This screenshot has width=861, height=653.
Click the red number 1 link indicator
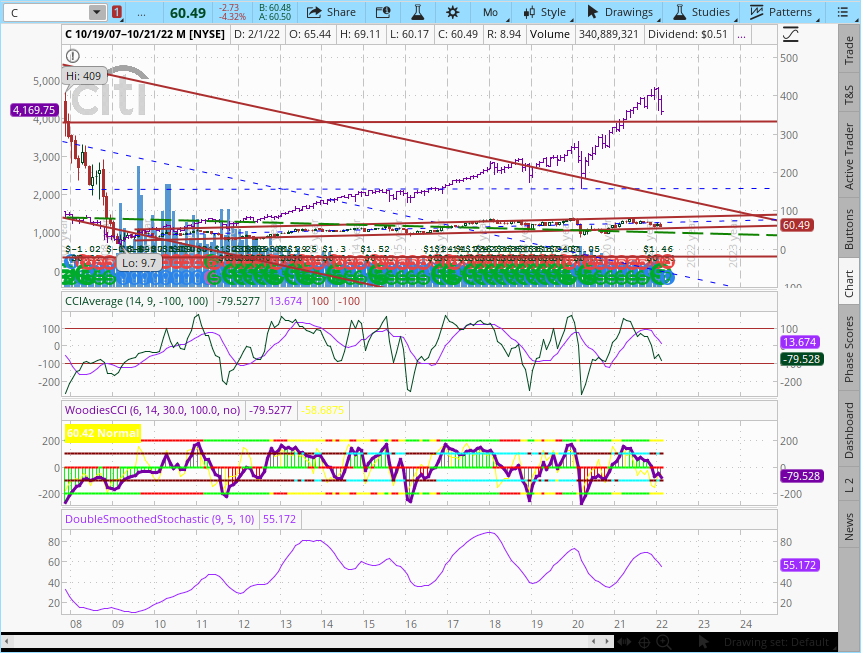pyautogui.click(x=117, y=12)
